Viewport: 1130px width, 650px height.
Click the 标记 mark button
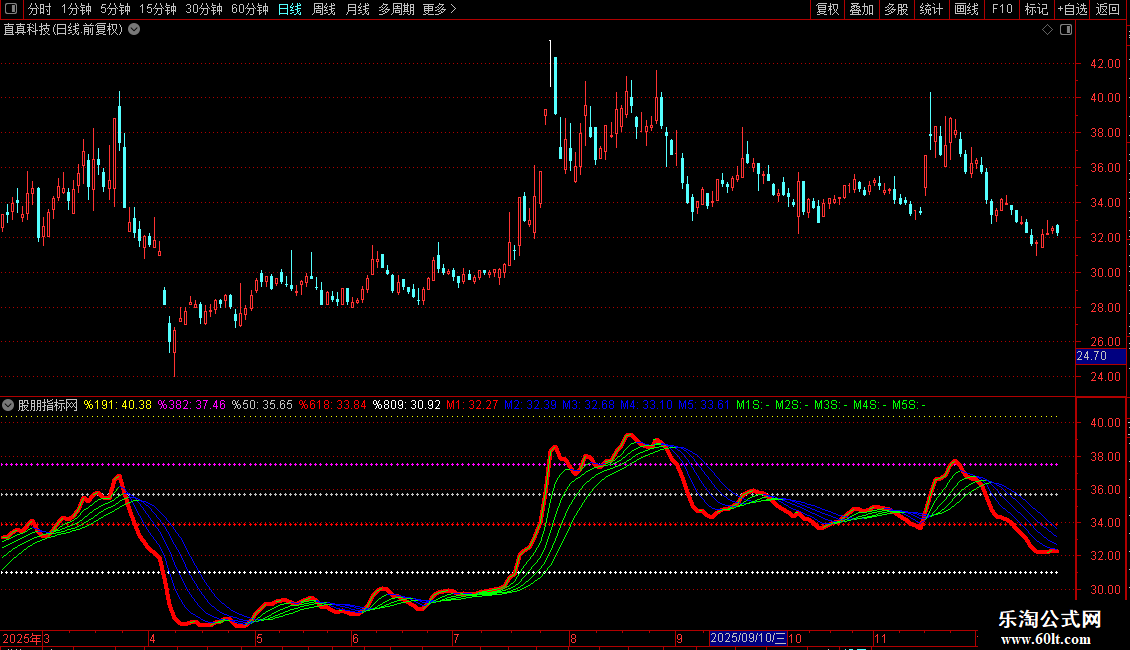coord(1036,9)
